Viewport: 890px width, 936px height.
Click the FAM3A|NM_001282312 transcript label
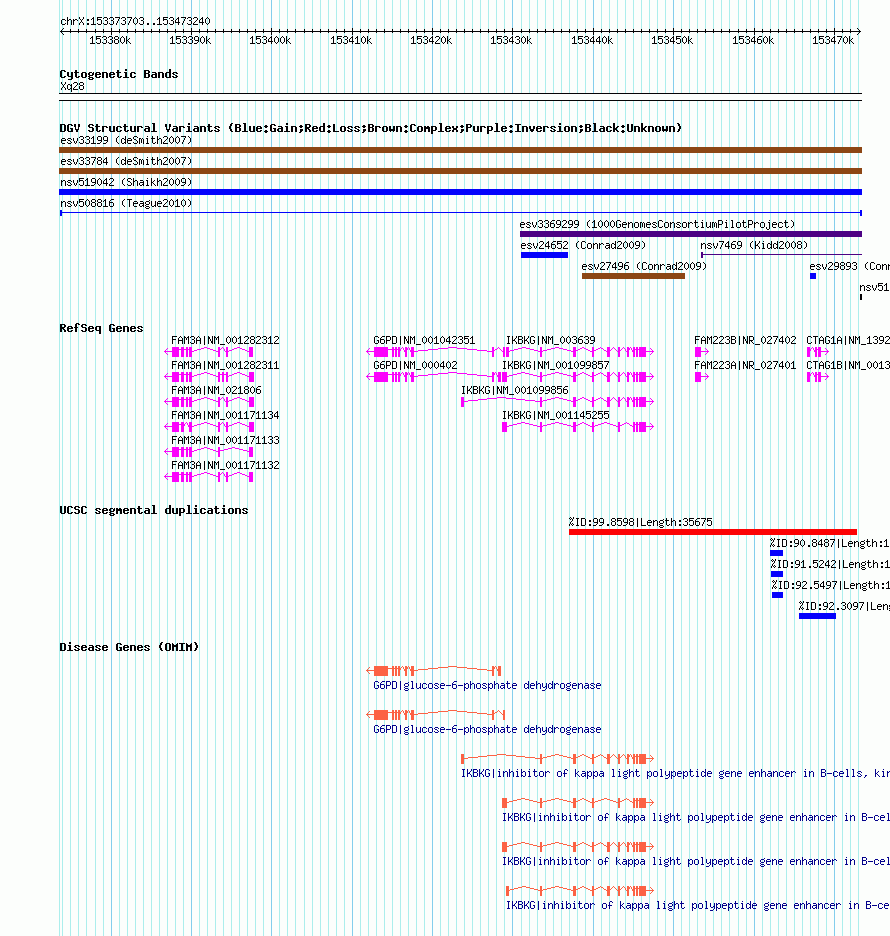(225, 340)
